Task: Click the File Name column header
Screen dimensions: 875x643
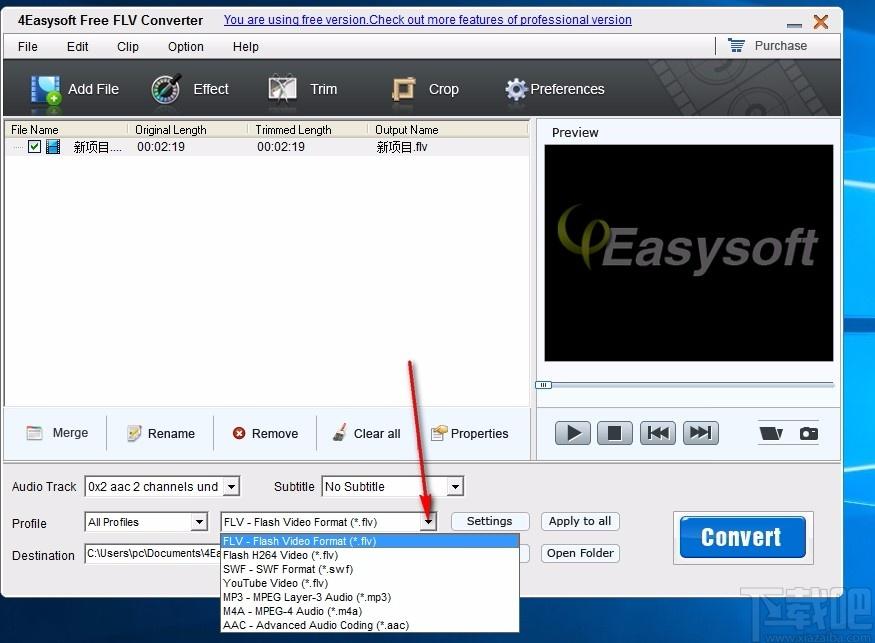Action: pyautogui.click(x=66, y=129)
